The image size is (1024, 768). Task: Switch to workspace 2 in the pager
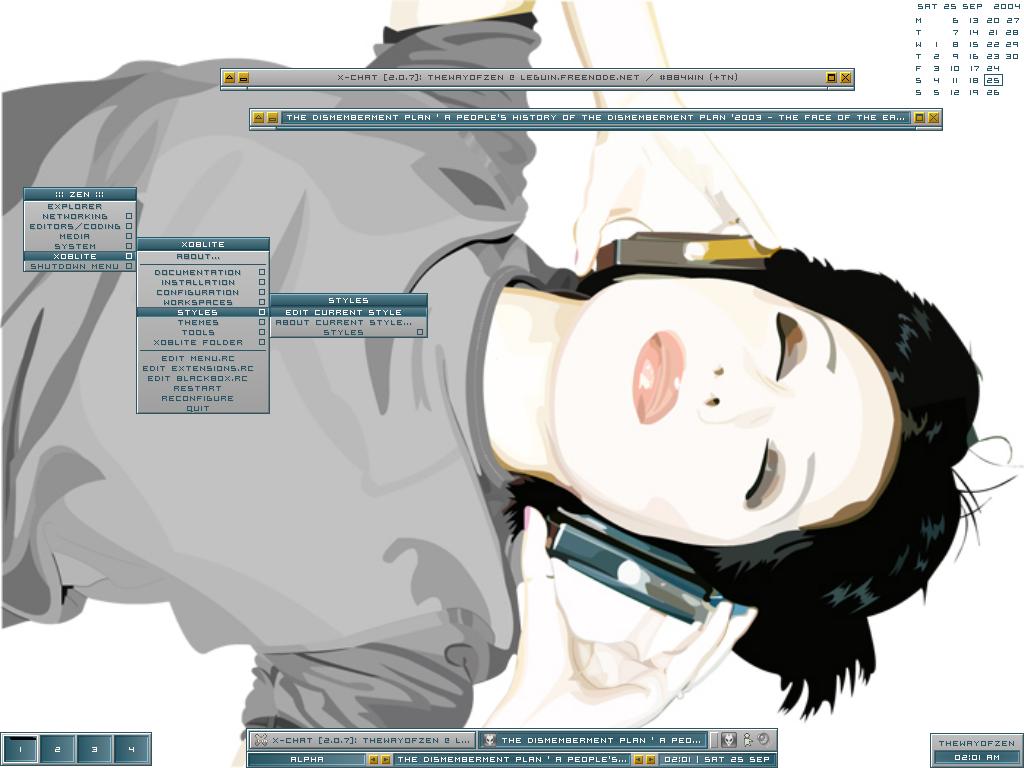pos(57,749)
